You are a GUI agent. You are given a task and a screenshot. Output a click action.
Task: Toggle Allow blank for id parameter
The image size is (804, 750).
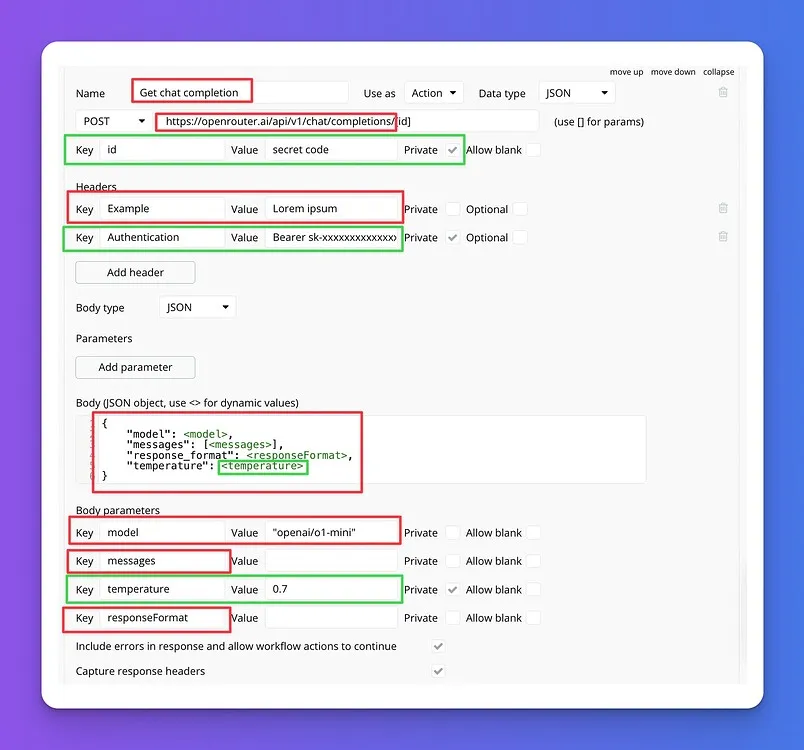[x=533, y=150]
